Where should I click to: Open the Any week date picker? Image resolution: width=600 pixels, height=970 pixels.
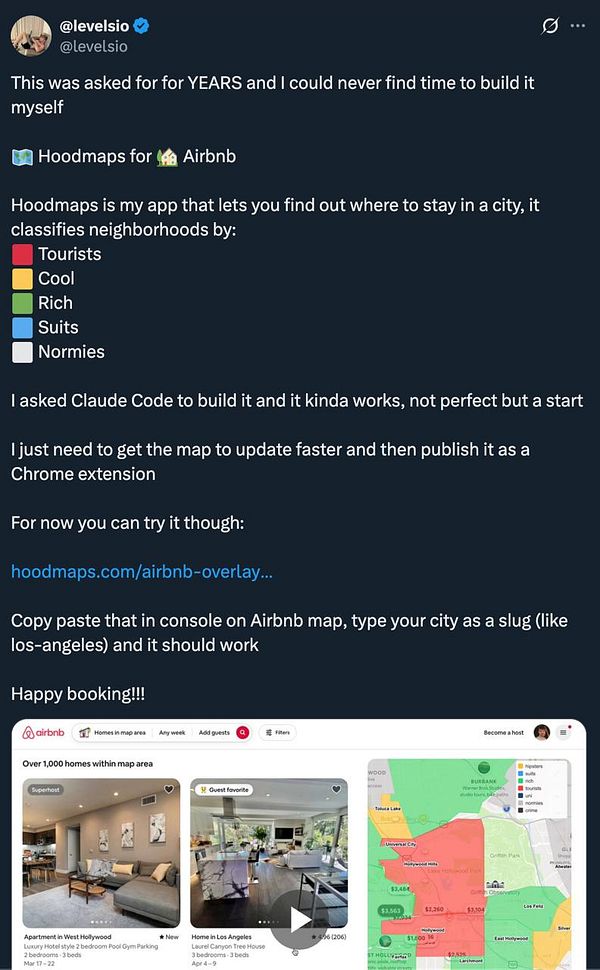click(173, 732)
